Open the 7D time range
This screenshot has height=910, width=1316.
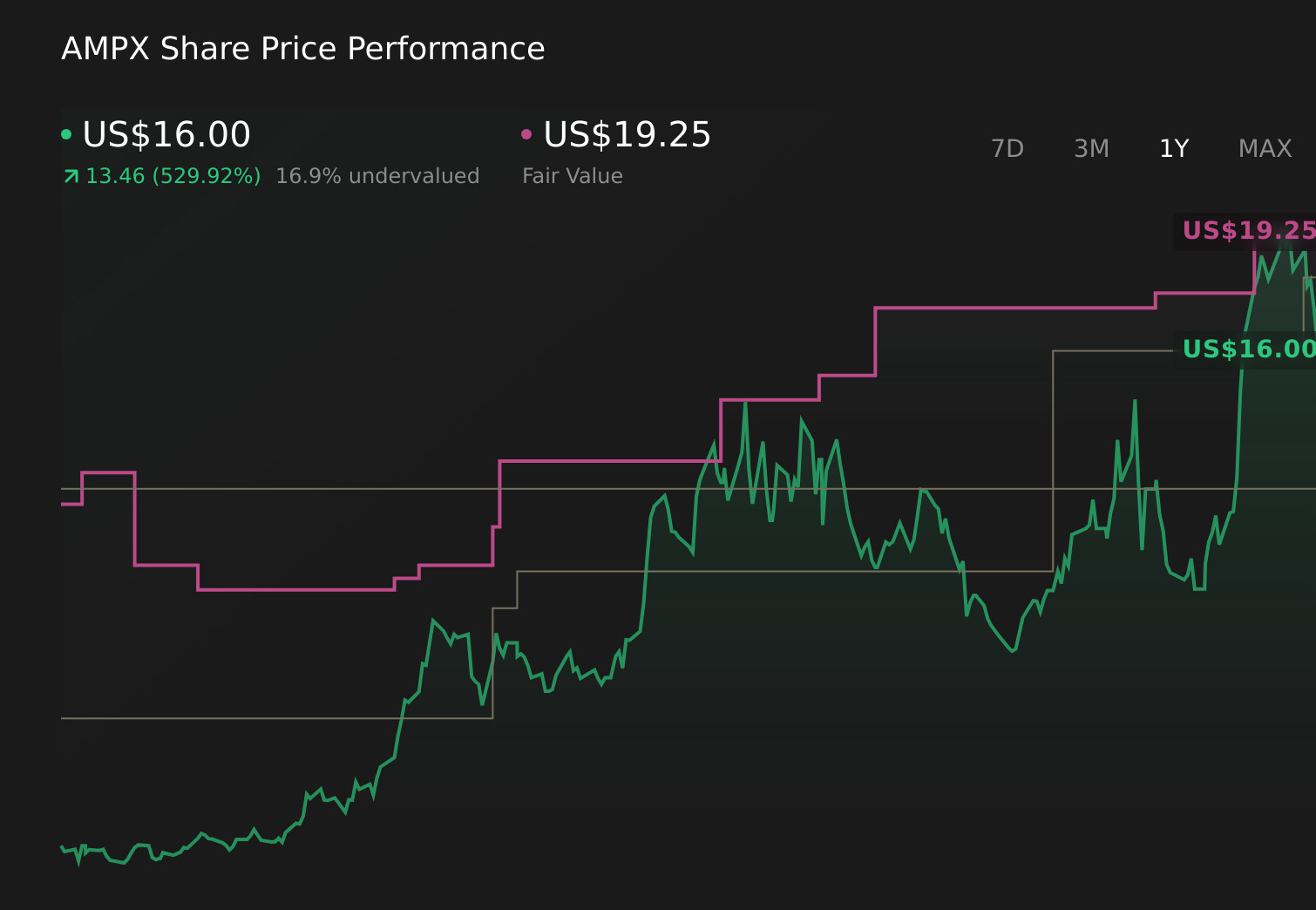[1008, 148]
